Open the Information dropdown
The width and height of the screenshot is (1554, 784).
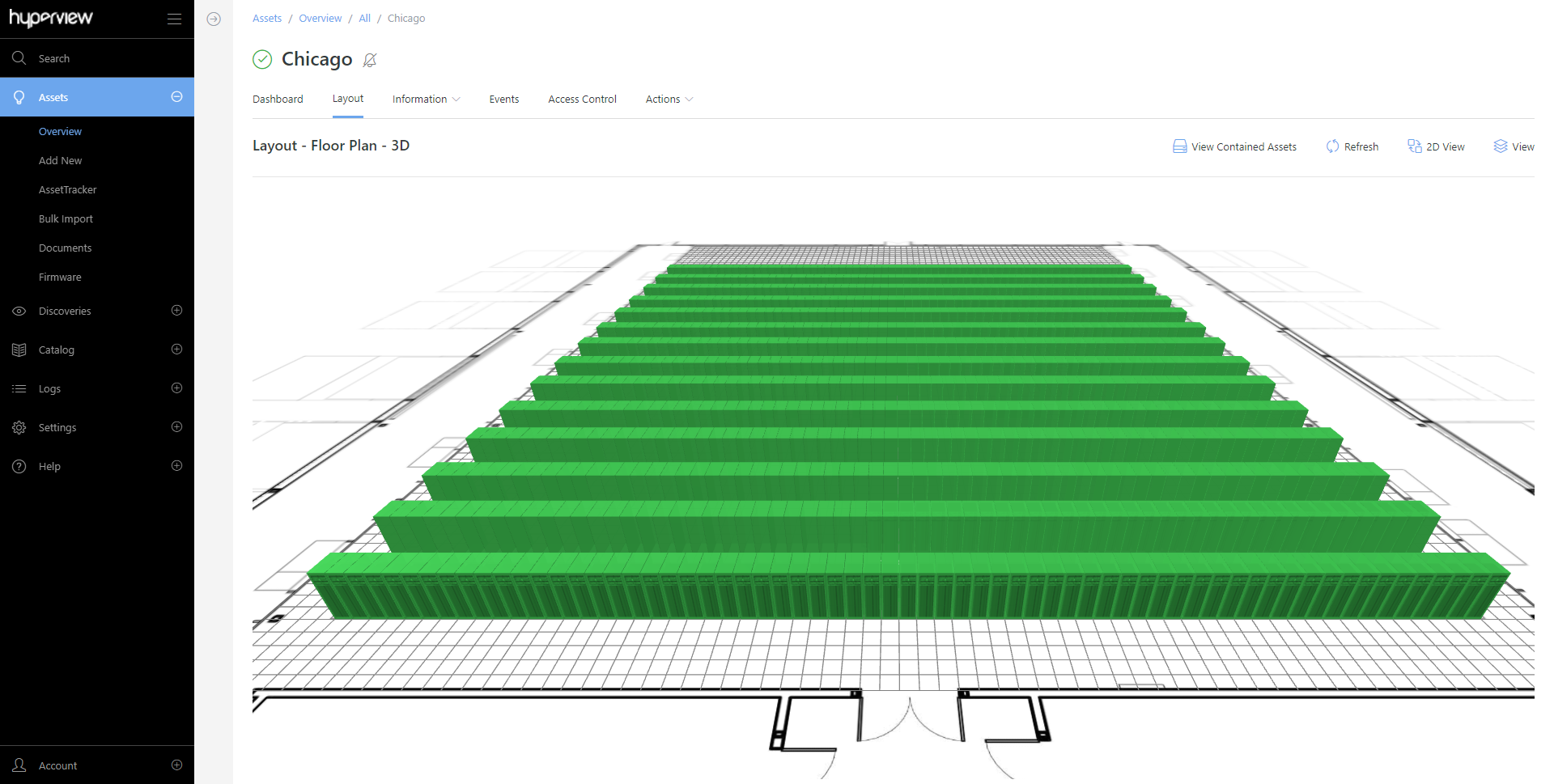coord(425,99)
